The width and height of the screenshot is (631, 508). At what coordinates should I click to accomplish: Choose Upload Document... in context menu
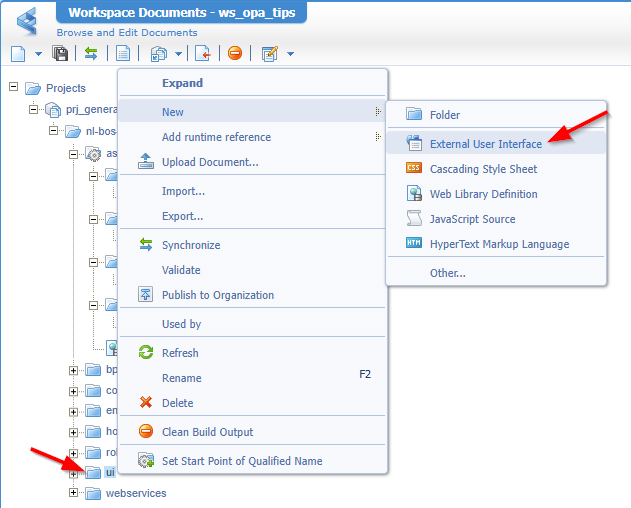(x=210, y=162)
